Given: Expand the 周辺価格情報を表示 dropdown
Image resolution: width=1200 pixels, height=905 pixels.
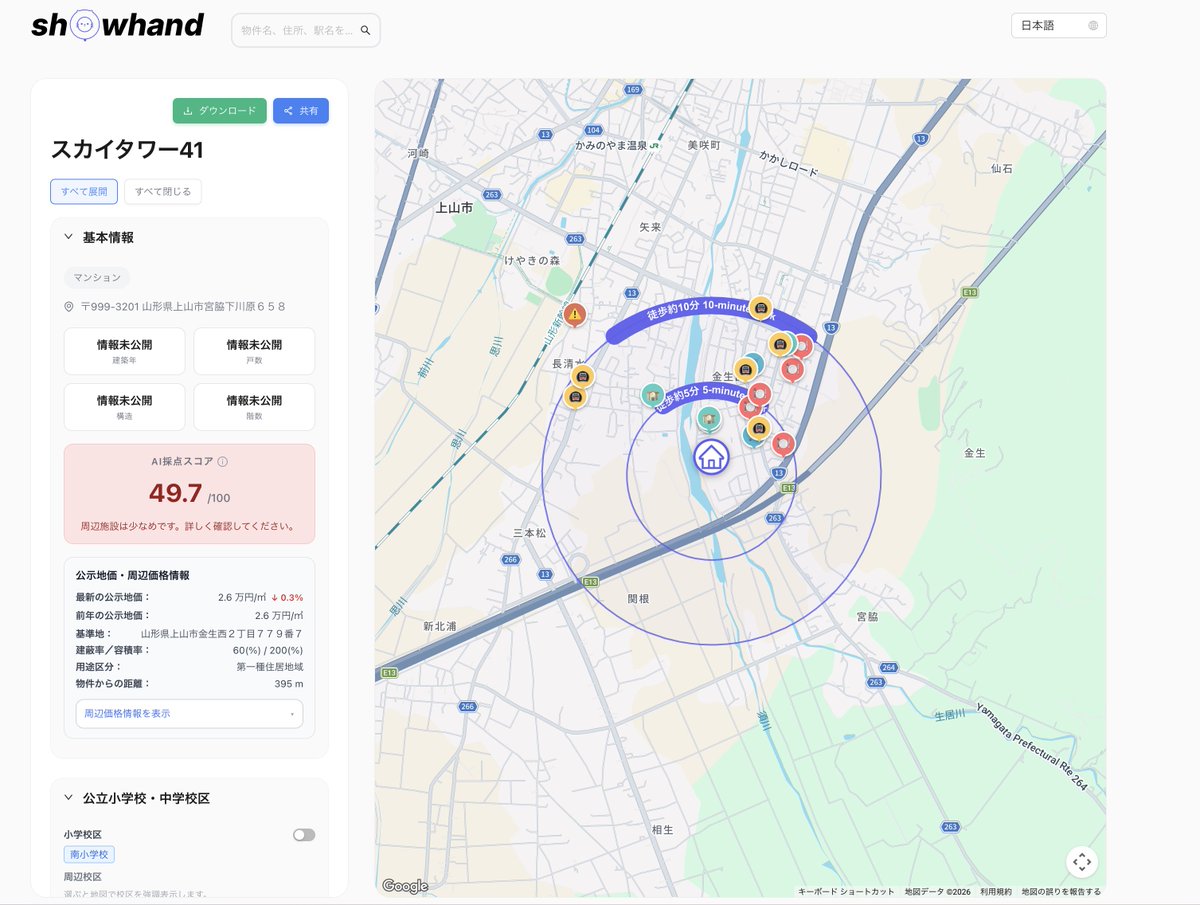Looking at the screenshot, I should pos(189,714).
